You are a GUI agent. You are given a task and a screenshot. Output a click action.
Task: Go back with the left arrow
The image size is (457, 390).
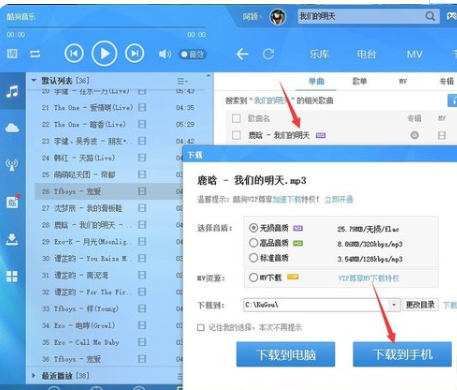point(242,54)
